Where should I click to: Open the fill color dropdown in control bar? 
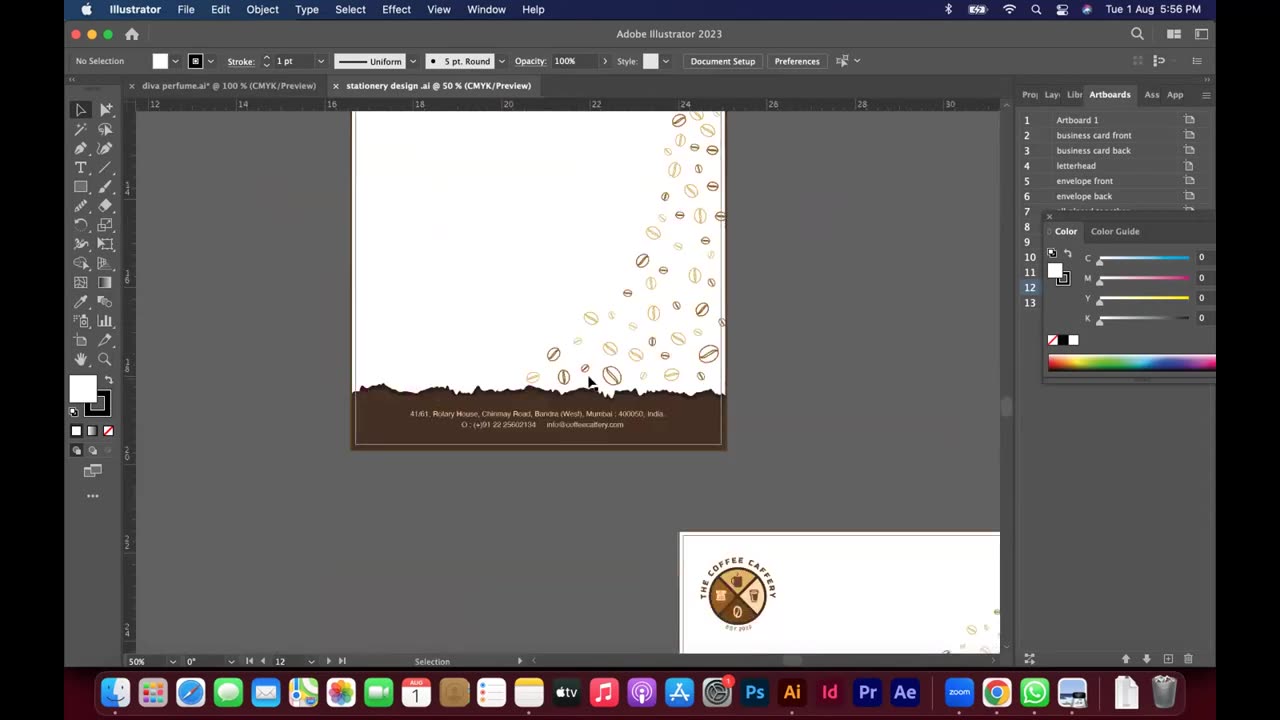click(176, 61)
